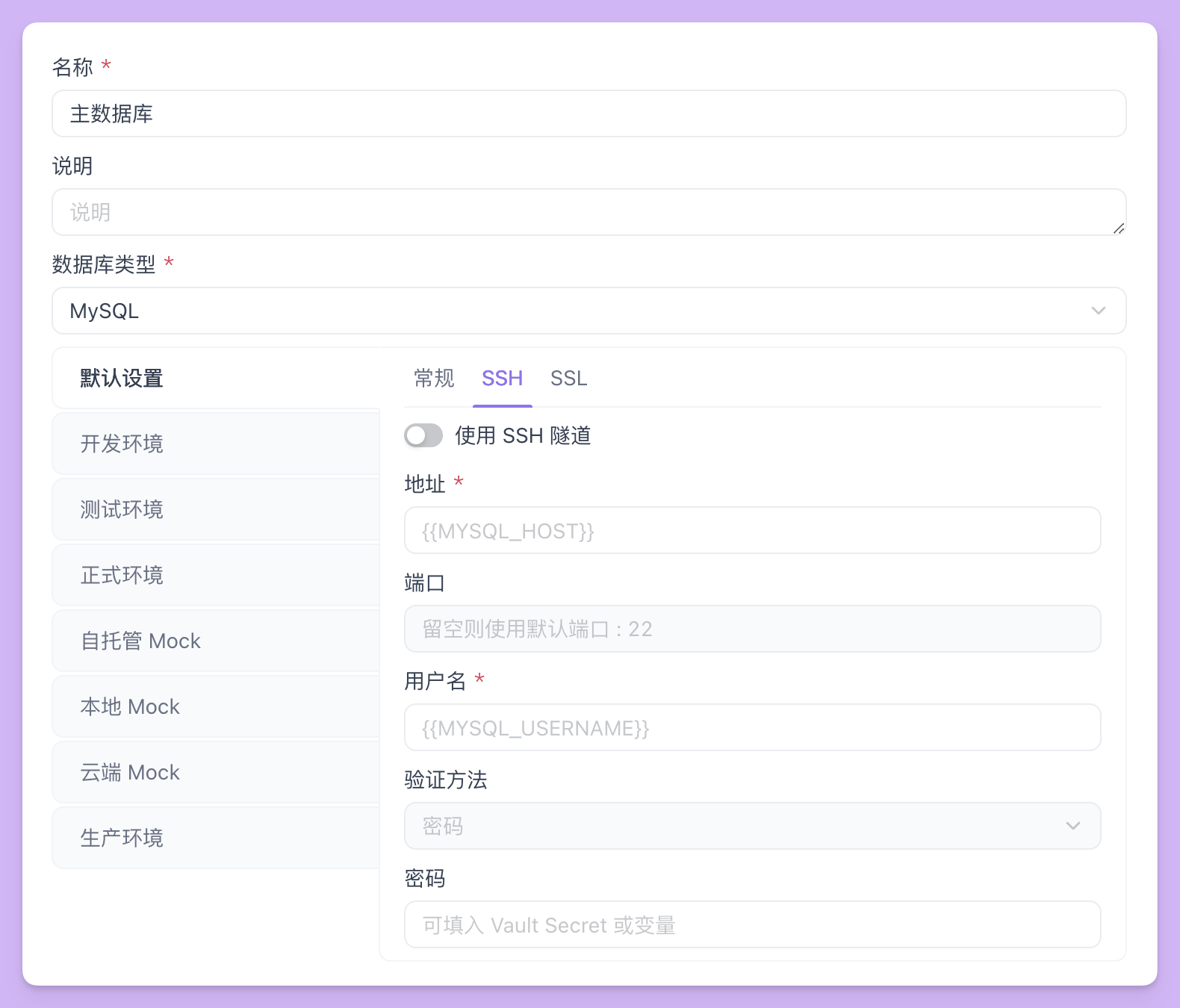This screenshot has width=1180, height=1008.
Task: Grab the 说明 textarea resize handle
Action: click(x=1118, y=228)
